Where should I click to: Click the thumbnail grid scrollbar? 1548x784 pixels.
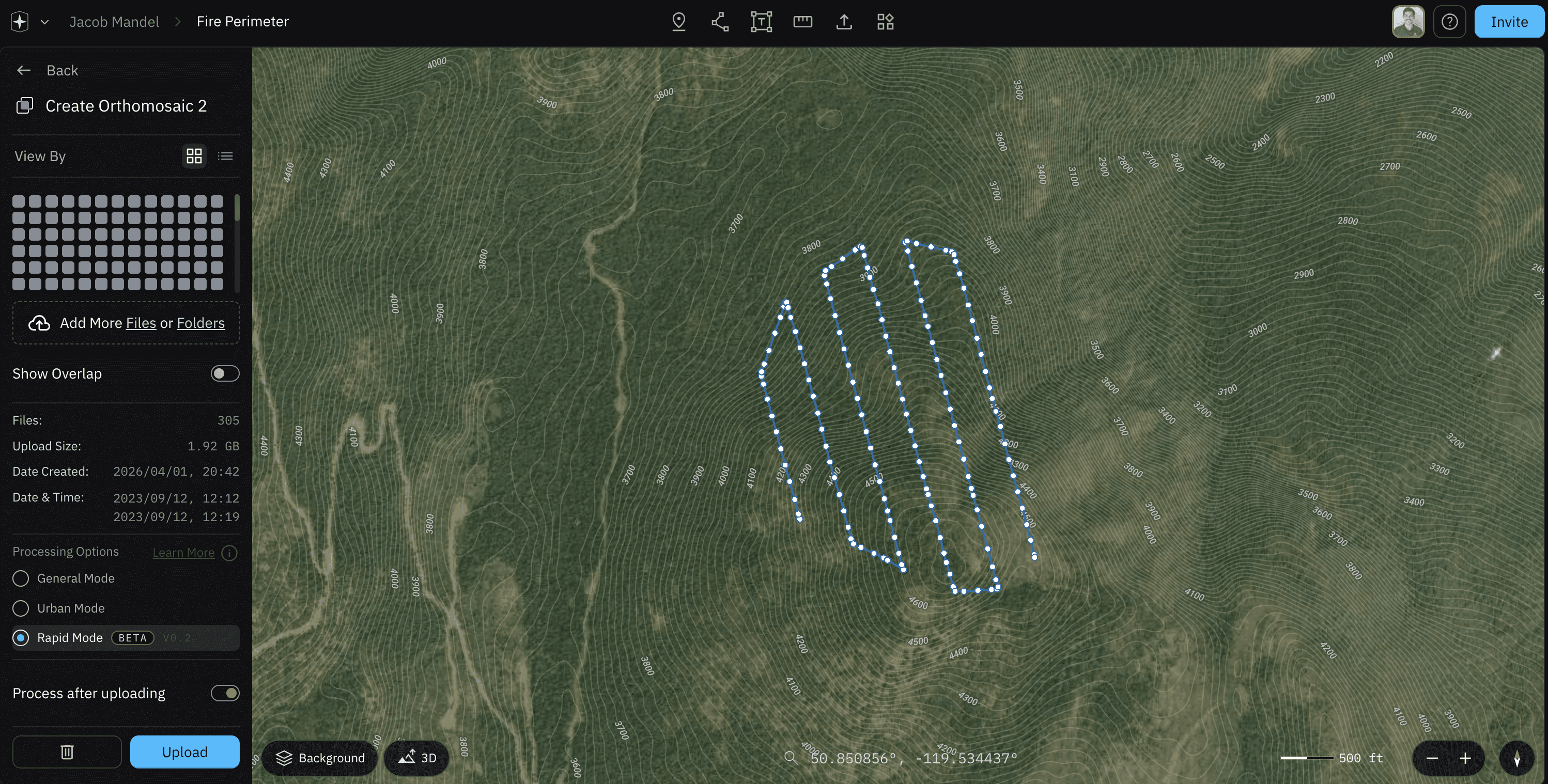pos(237,208)
